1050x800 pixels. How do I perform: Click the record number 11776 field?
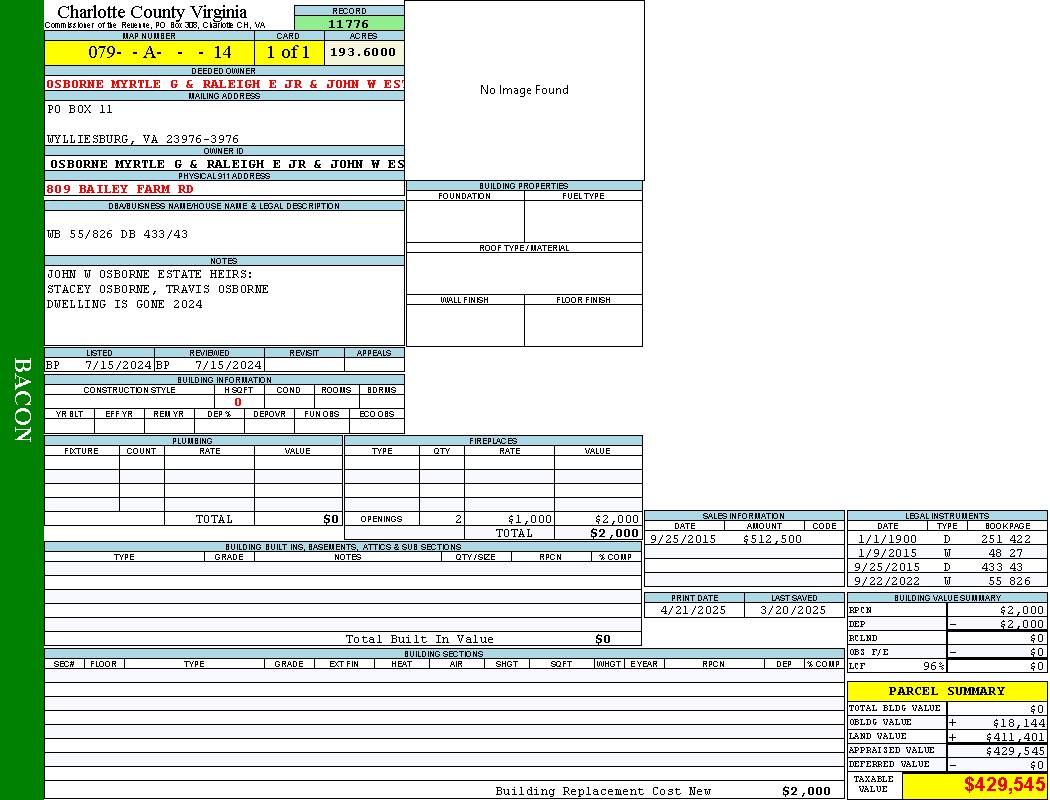click(349, 24)
